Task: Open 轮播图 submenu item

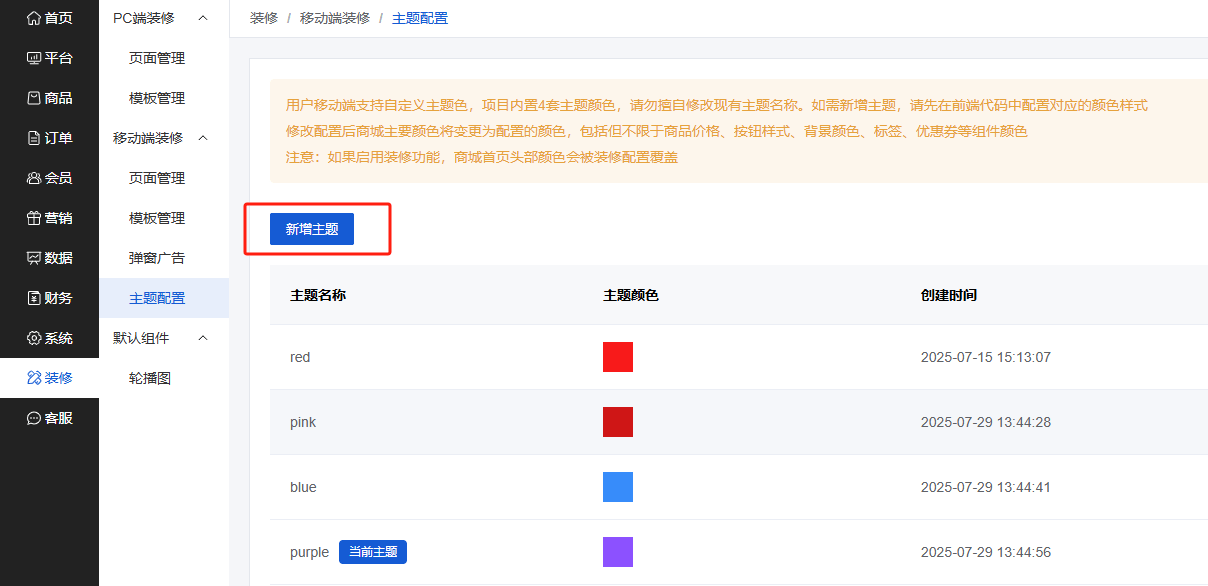Action: click(x=150, y=378)
